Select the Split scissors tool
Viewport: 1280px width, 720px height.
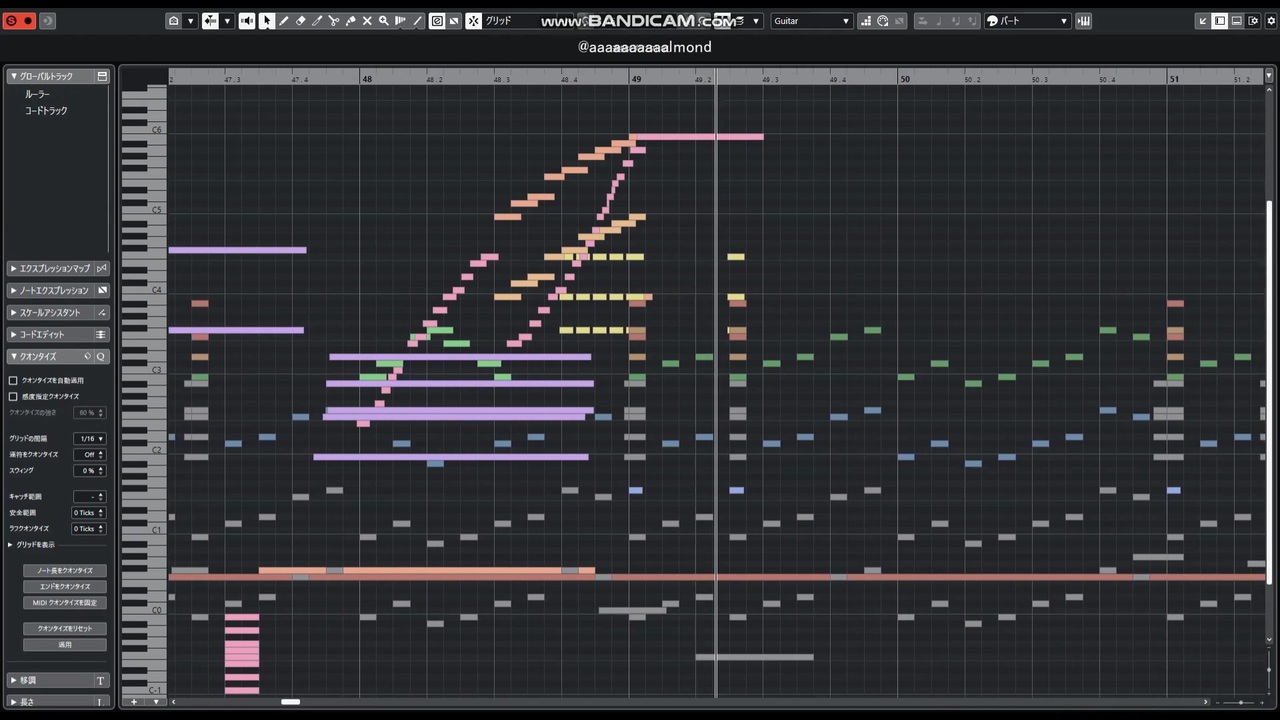(x=334, y=20)
